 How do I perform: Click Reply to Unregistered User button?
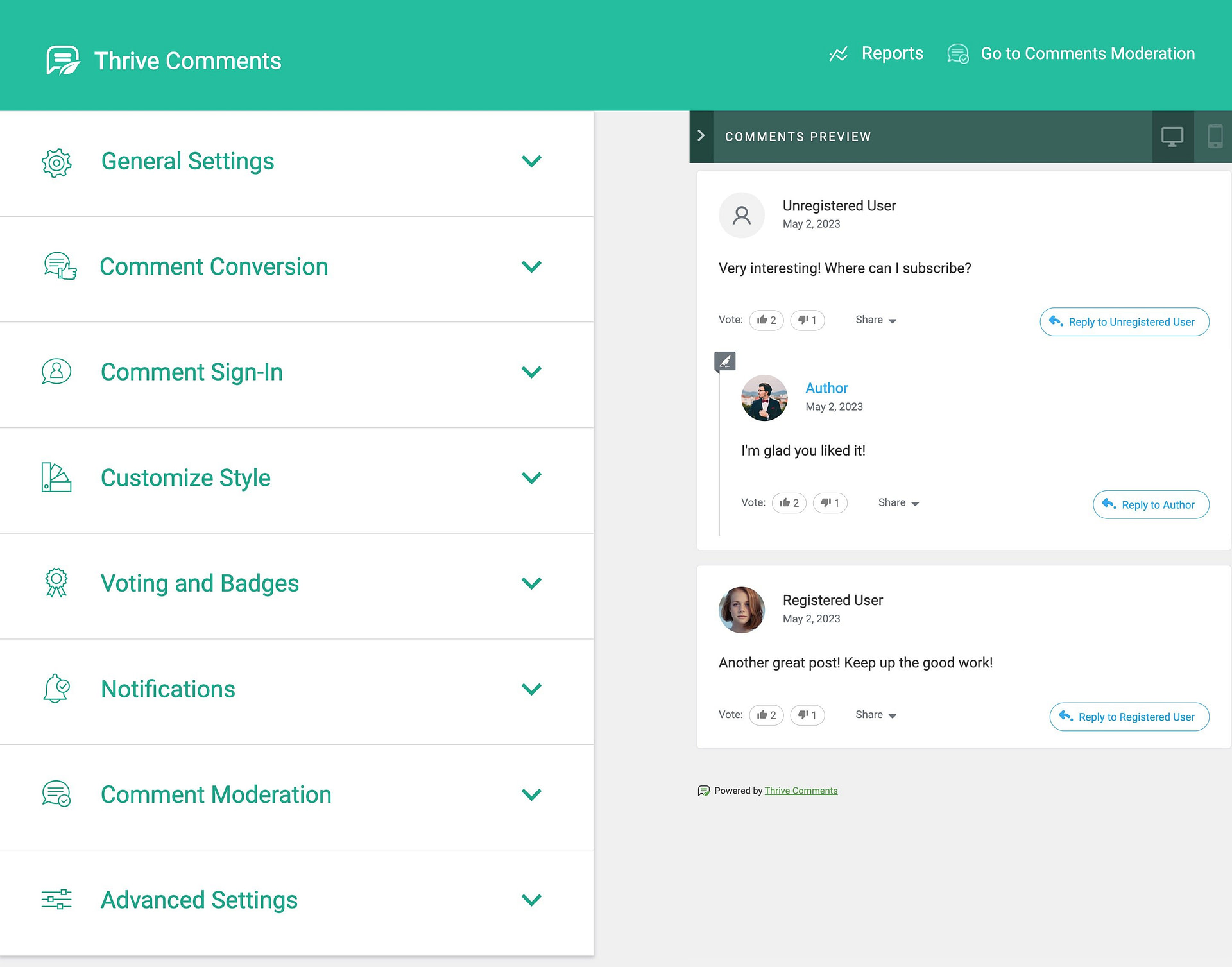point(1123,322)
